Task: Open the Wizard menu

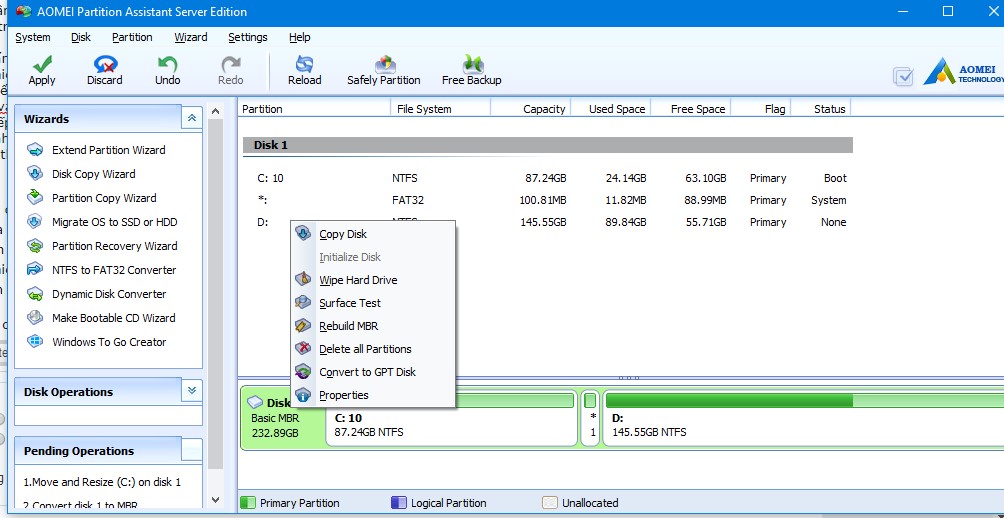Action: click(x=191, y=37)
